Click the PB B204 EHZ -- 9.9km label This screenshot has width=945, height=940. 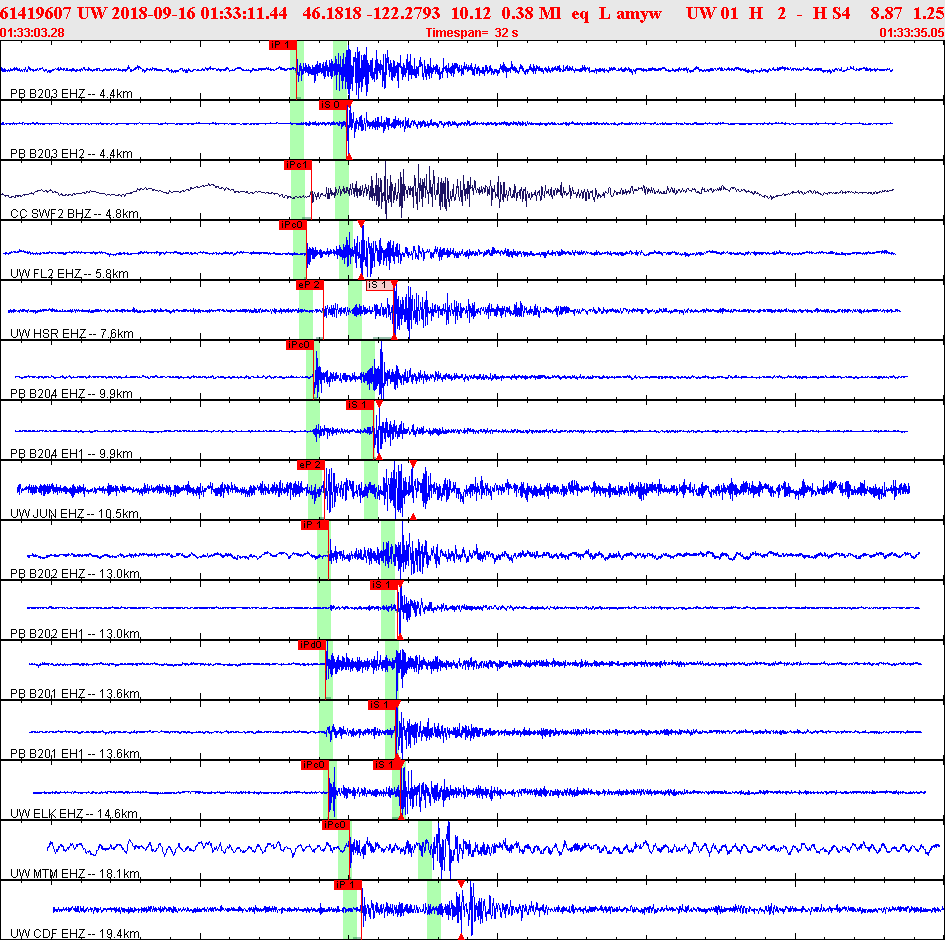tap(71, 393)
